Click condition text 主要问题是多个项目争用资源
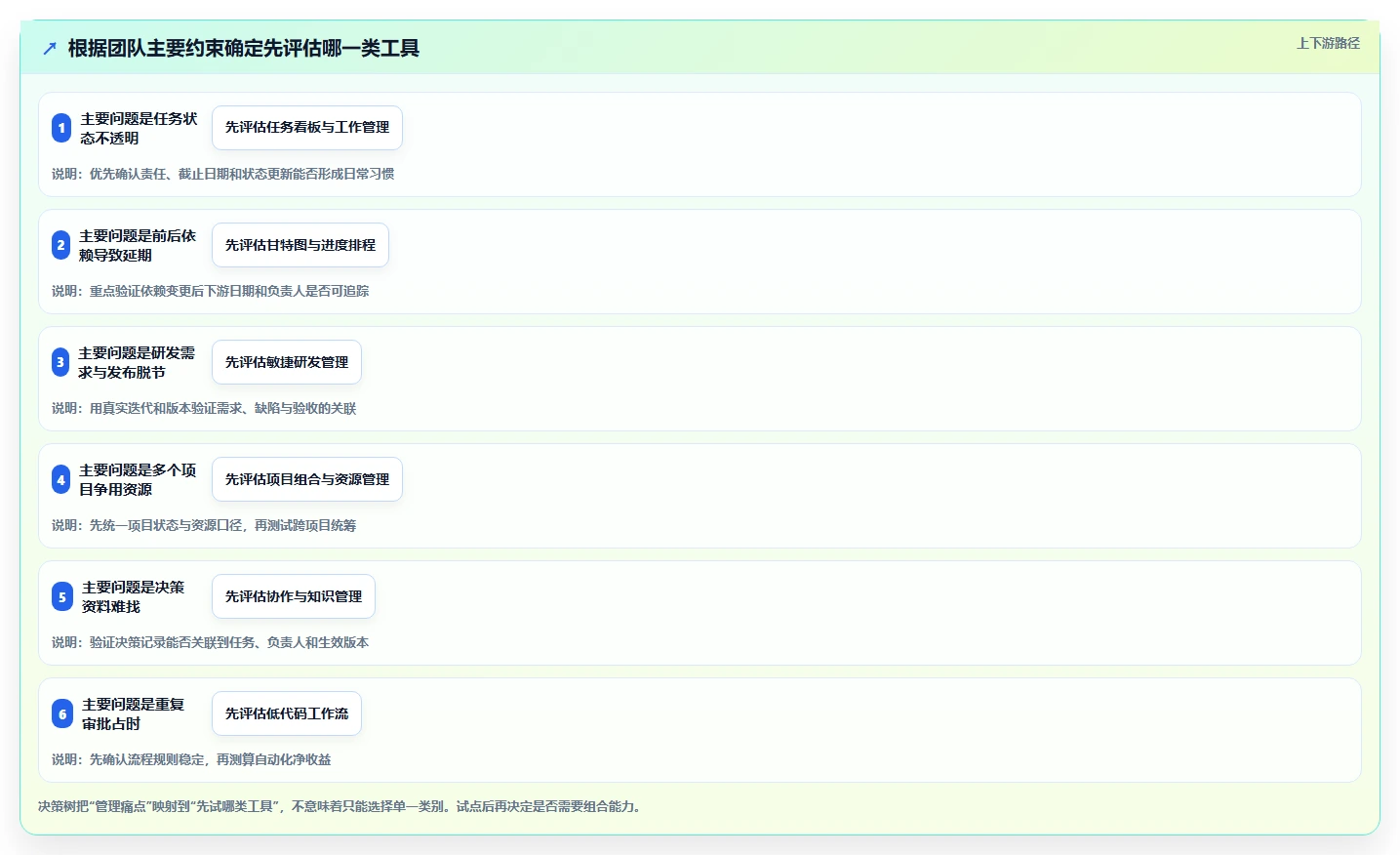1400x855 pixels. coord(138,479)
